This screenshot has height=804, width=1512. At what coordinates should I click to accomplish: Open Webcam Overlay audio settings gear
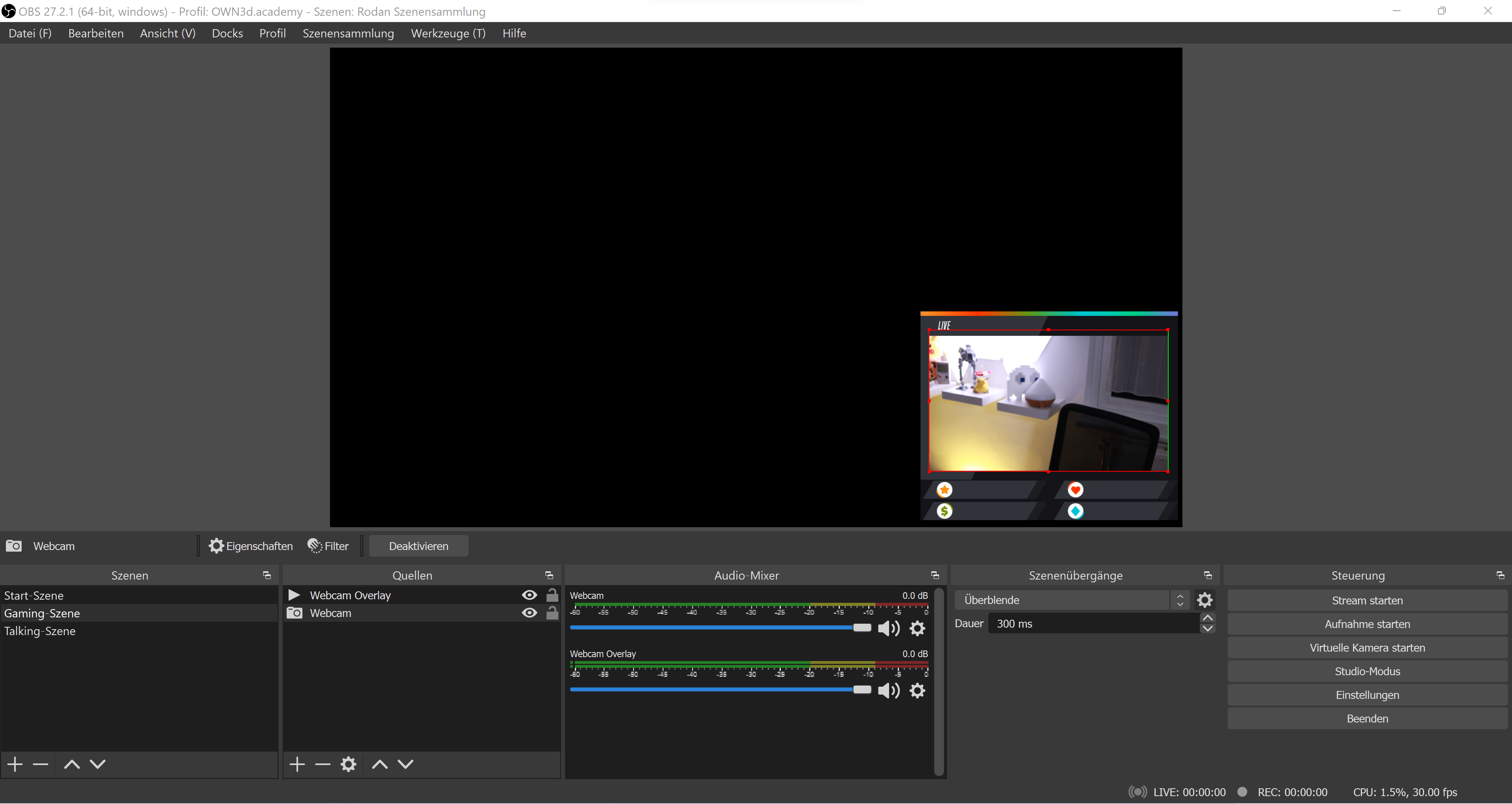[917, 691]
